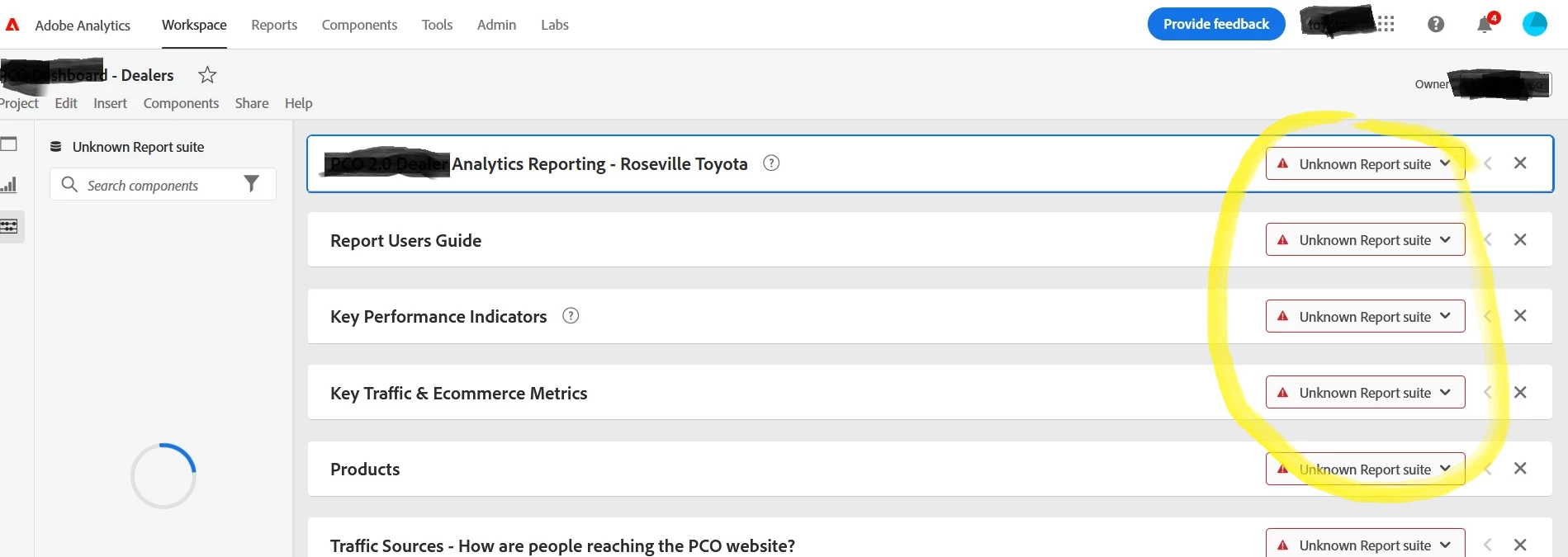The height and width of the screenshot is (557, 1568).
Task: Click the database icon beside left Unknown Report suite
Action: [x=55, y=147]
